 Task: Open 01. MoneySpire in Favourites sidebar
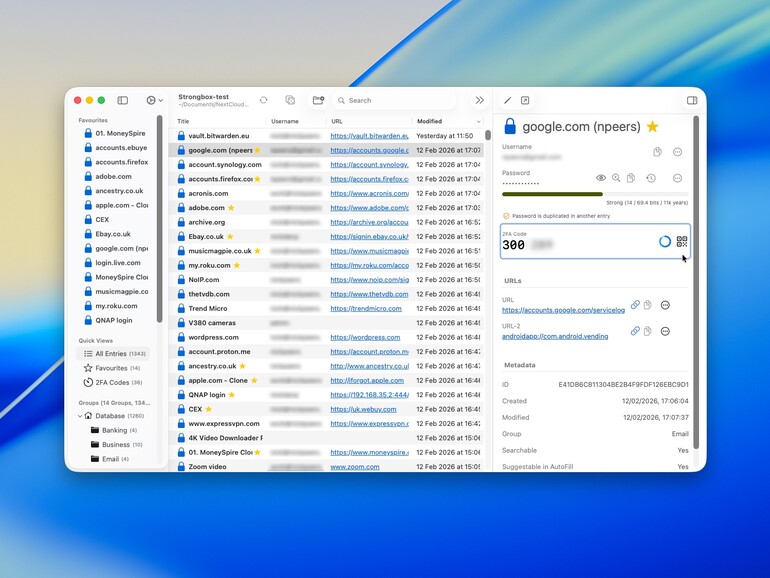click(x=115, y=133)
